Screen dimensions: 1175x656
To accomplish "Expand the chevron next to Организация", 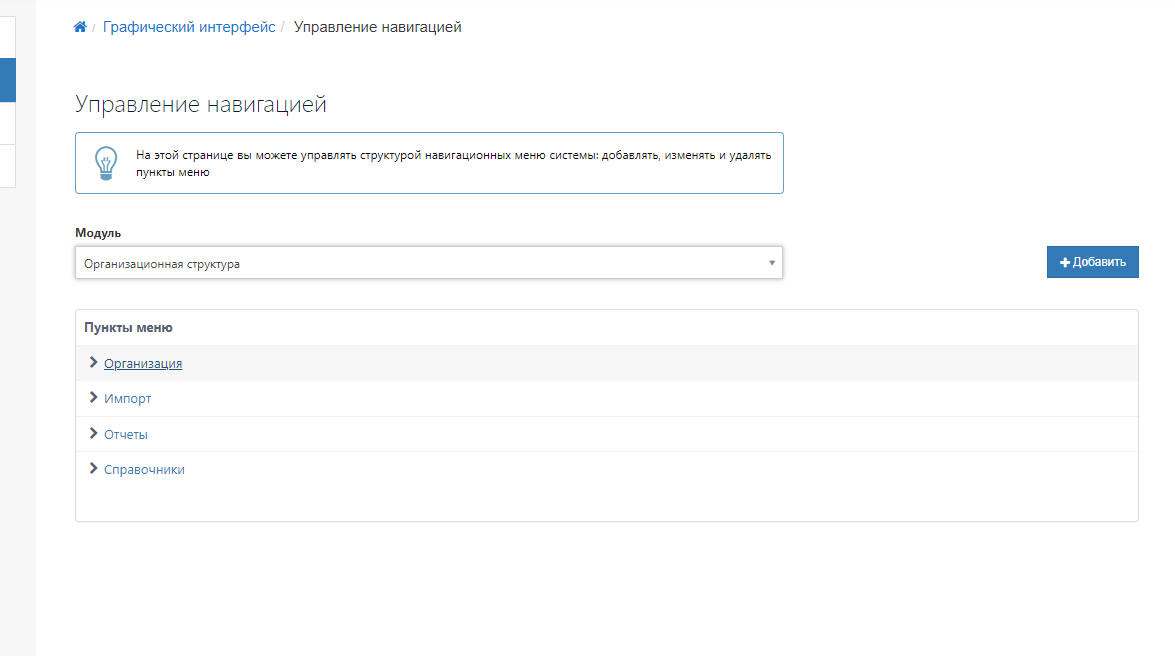I will [94, 363].
